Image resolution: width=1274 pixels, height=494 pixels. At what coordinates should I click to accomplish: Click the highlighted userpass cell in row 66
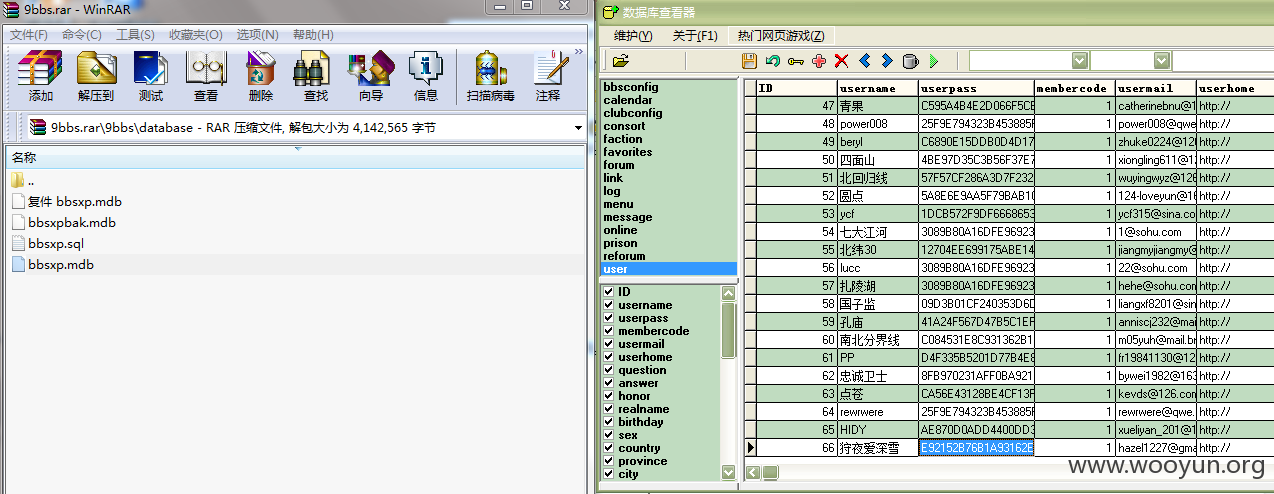pyautogui.click(x=976, y=447)
